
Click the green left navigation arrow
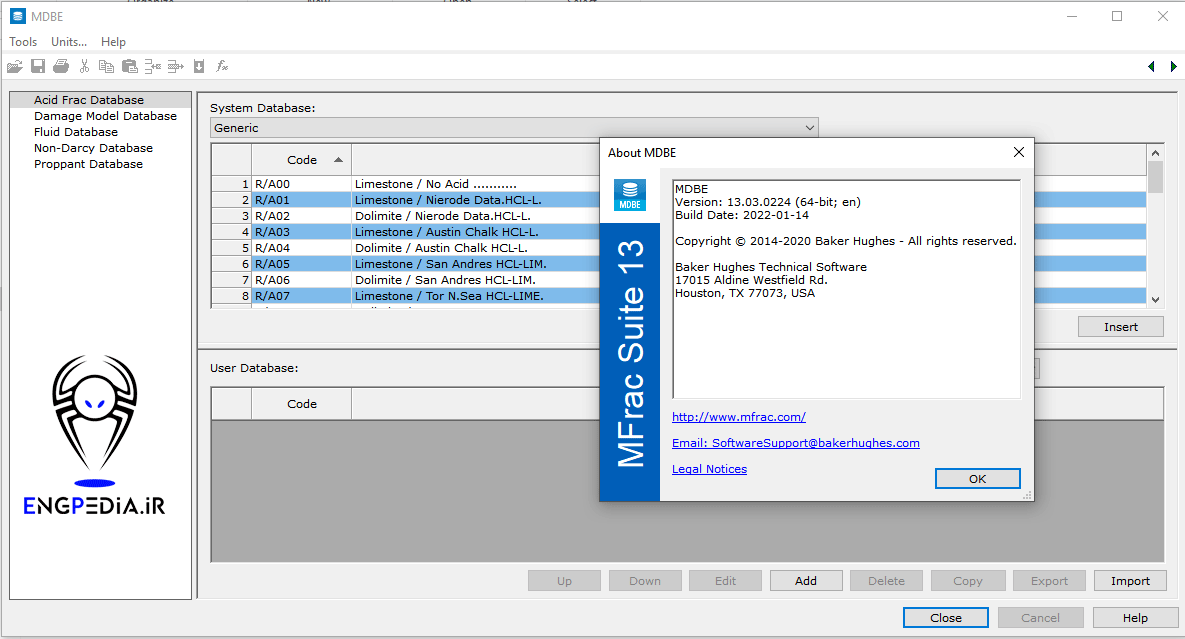click(1151, 66)
